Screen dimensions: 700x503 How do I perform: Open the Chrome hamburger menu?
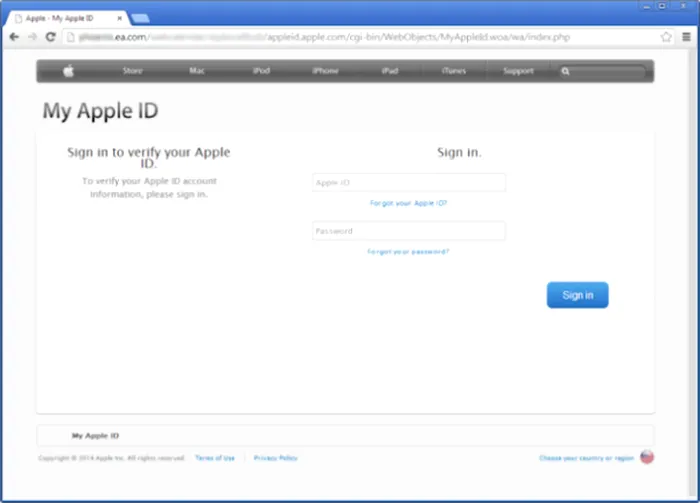coord(687,37)
